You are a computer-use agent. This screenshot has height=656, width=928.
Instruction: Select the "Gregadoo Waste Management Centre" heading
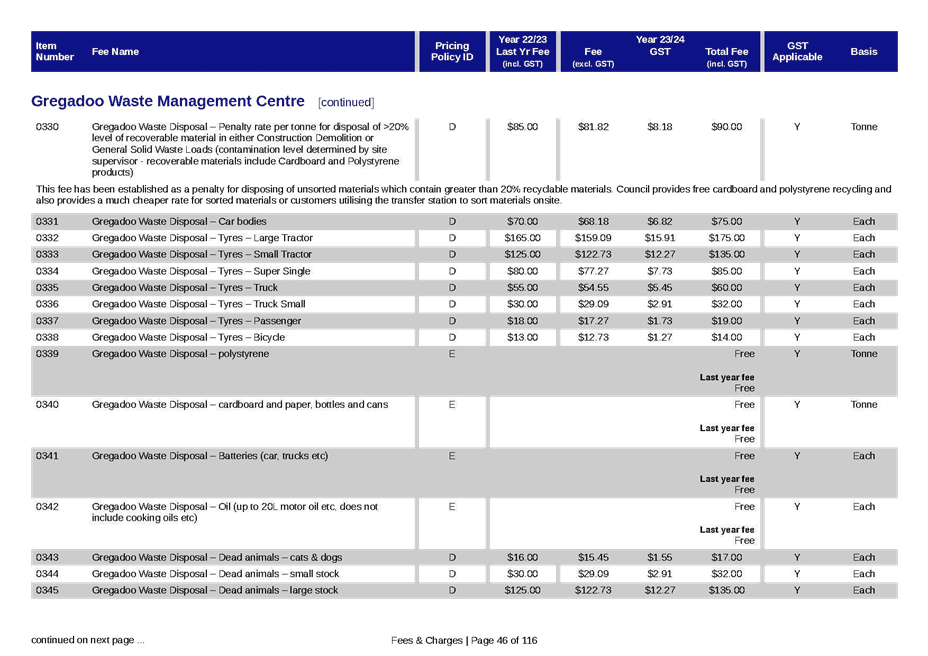[168, 101]
